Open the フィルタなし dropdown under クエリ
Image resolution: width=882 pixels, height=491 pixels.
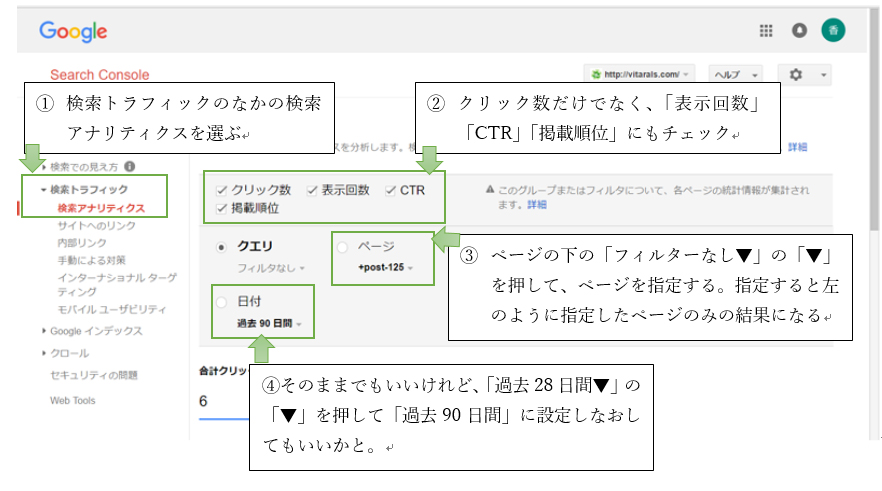click(271, 268)
